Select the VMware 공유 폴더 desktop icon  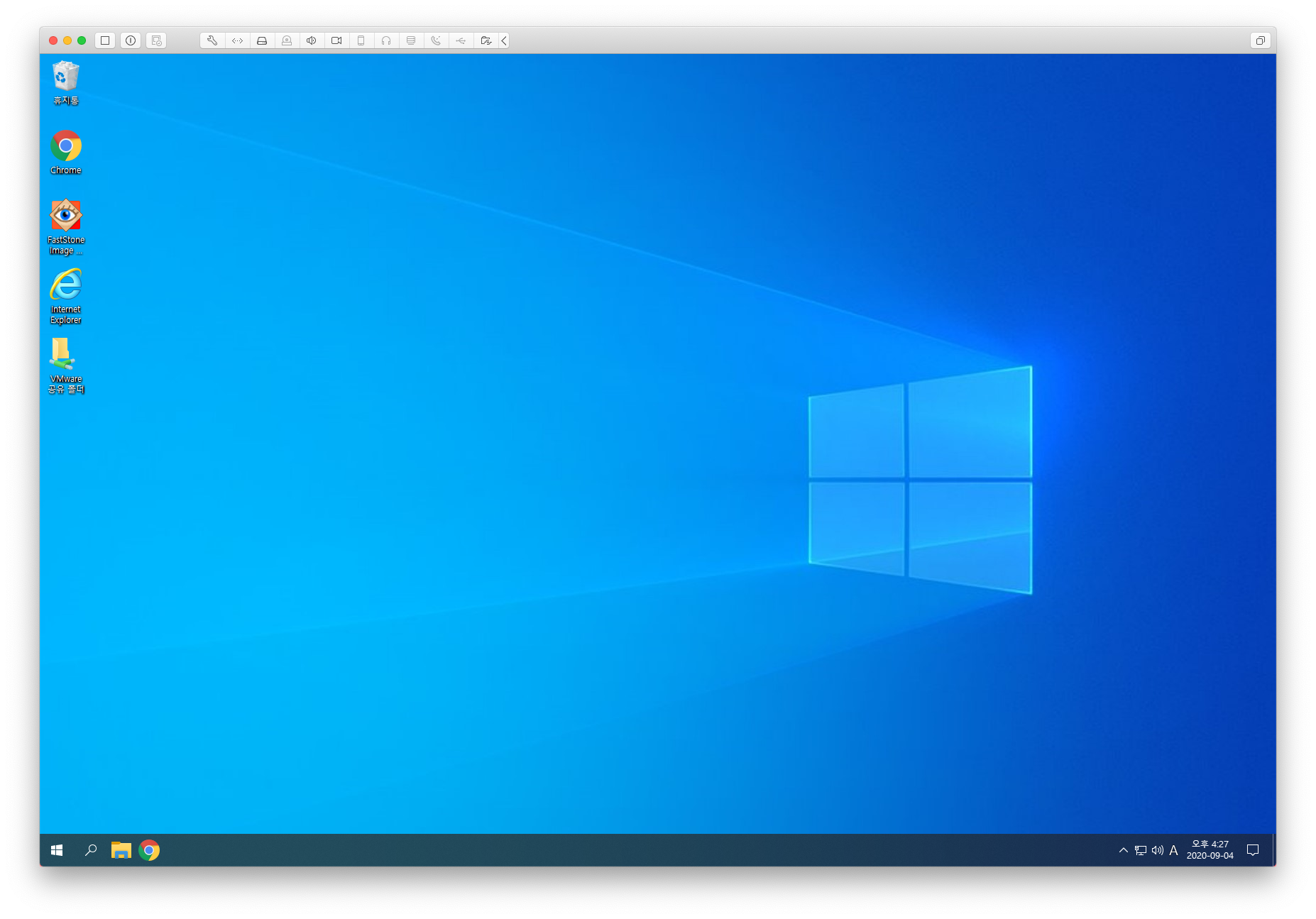click(66, 366)
